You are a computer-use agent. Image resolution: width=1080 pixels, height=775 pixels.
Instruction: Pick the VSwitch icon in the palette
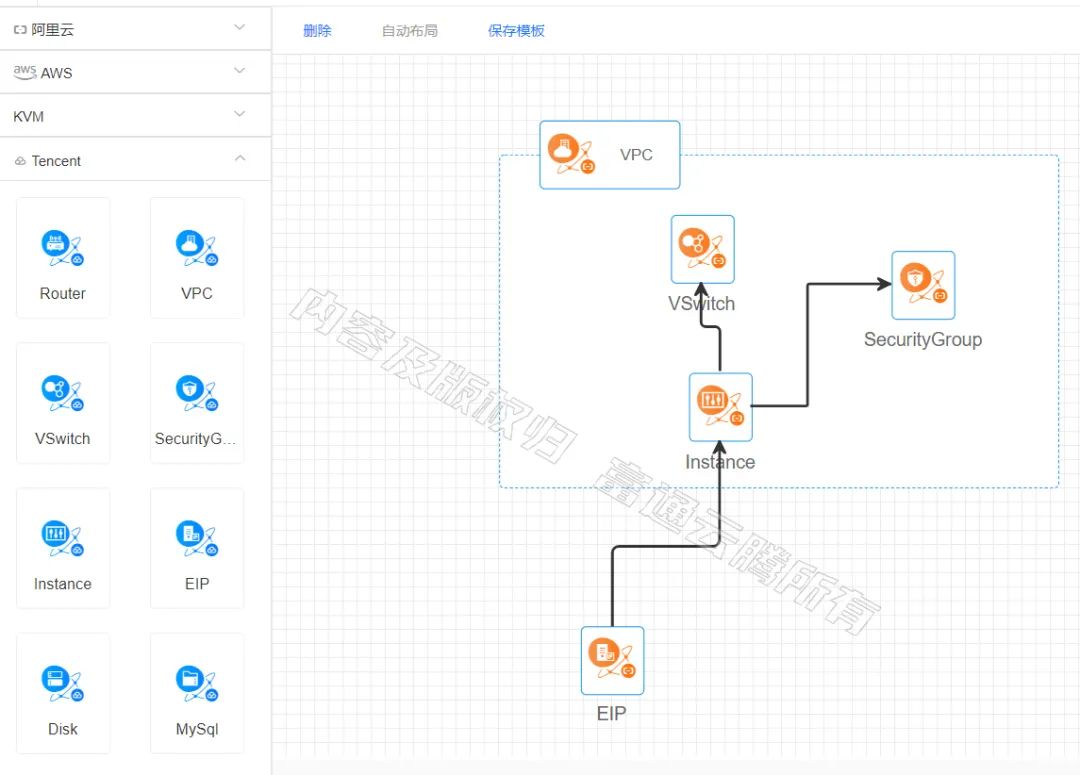[62, 393]
